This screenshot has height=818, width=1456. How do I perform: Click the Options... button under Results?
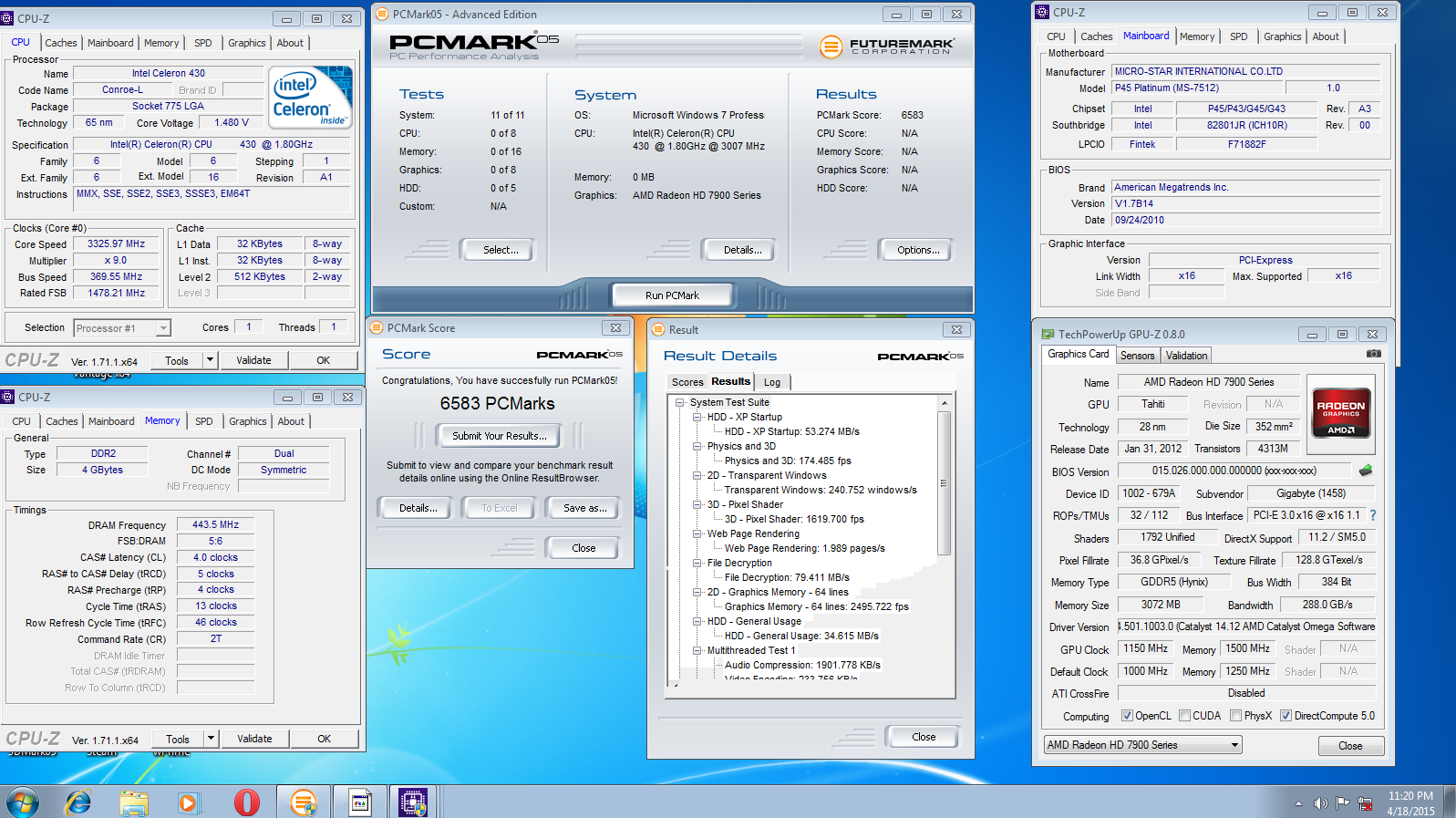point(918,250)
